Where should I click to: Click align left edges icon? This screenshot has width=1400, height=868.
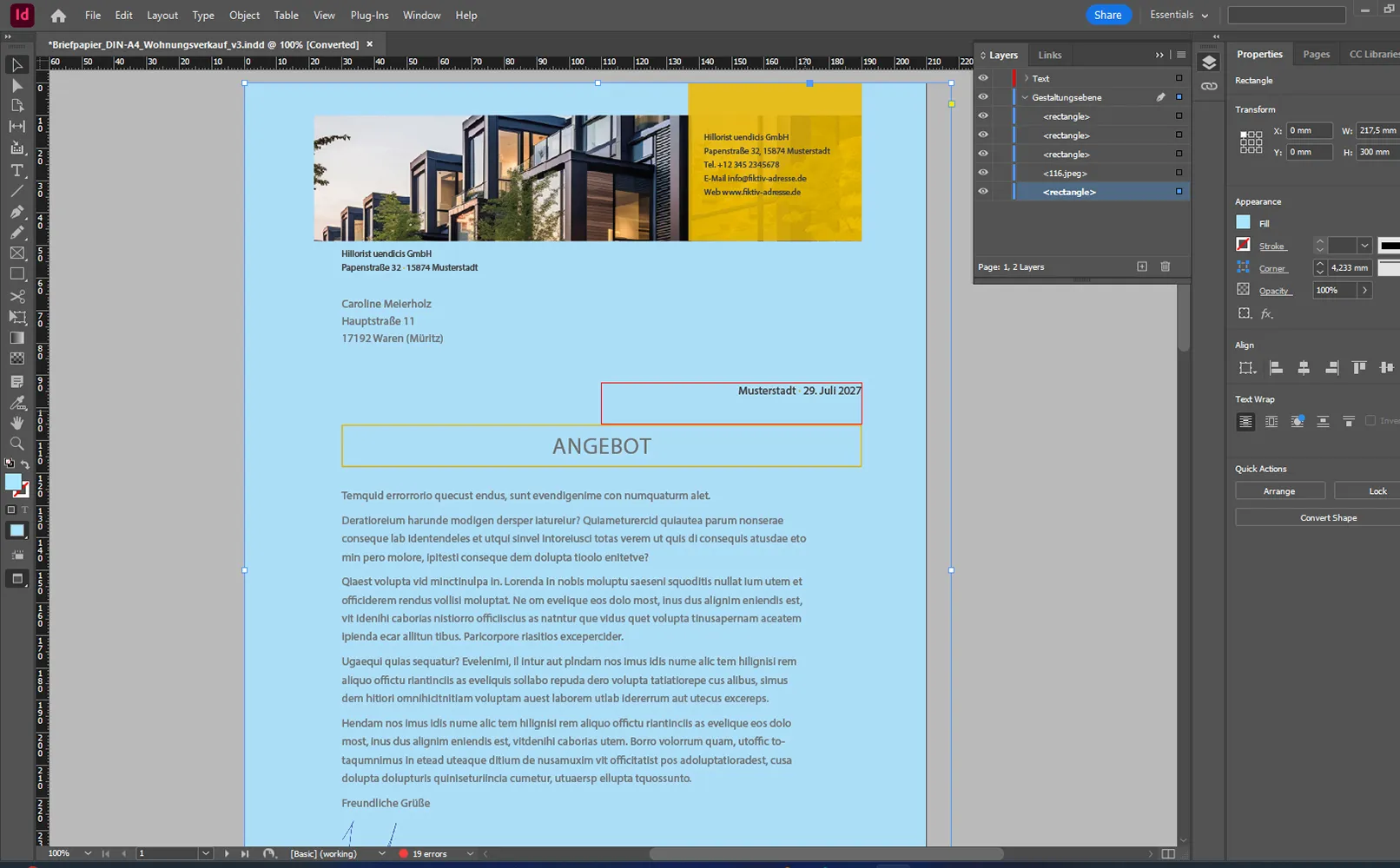point(1276,368)
